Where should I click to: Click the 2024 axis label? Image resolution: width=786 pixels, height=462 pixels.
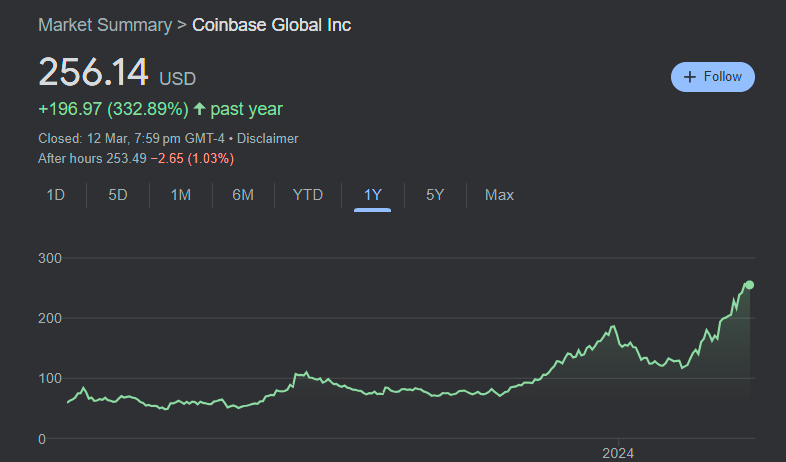tap(618, 453)
